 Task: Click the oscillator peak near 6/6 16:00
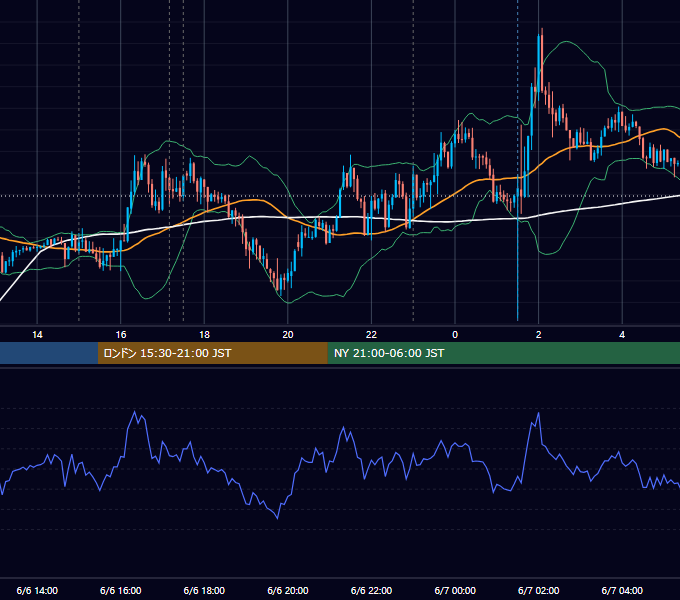click(135, 412)
